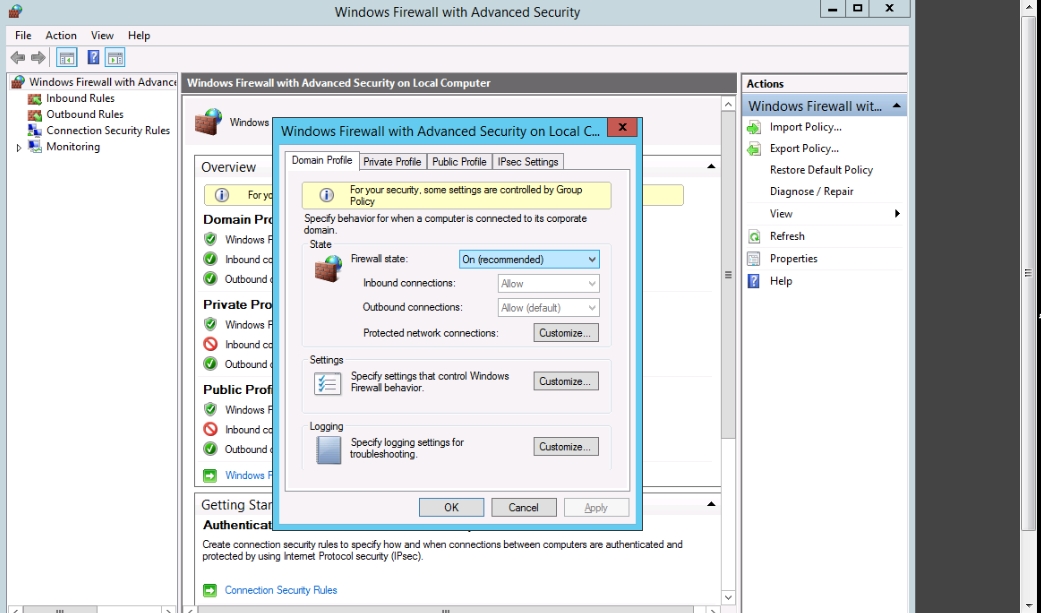Customize protected network connections
Screen dimensions: 1041x613
click(x=566, y=333)
